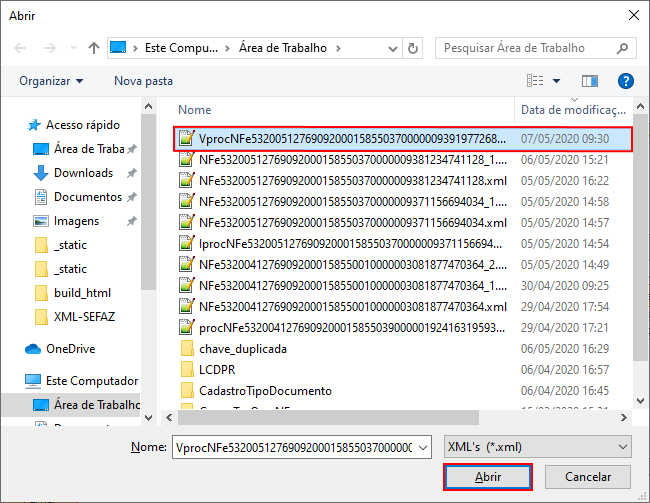Image resolution: width=650 pixels, height=503 pixels.
Task: Click the file list horizontal scrollbar thumb
Action: [328, 418]
